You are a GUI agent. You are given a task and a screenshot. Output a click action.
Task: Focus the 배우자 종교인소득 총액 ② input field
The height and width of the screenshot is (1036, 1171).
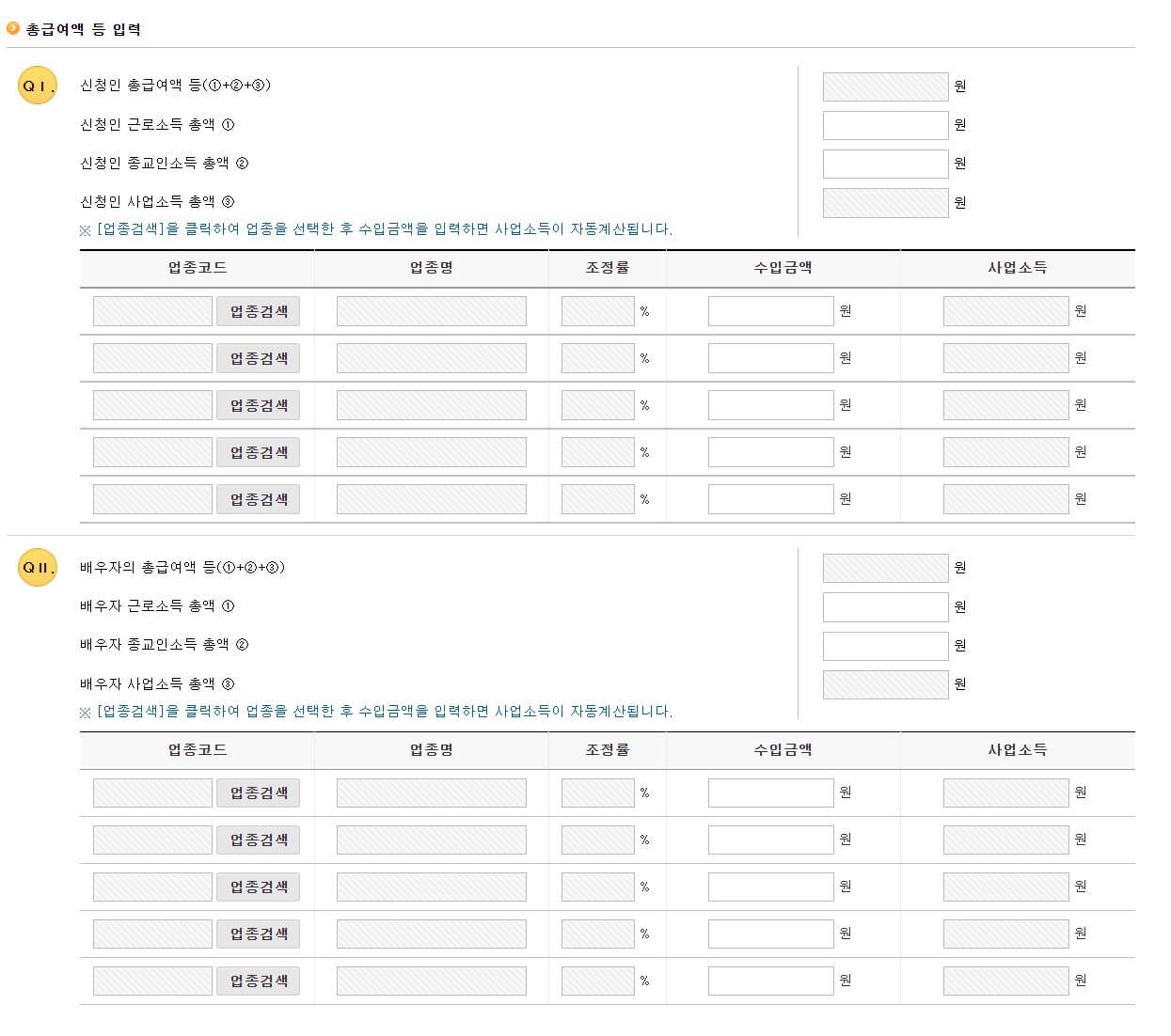(x=885, y=646)
